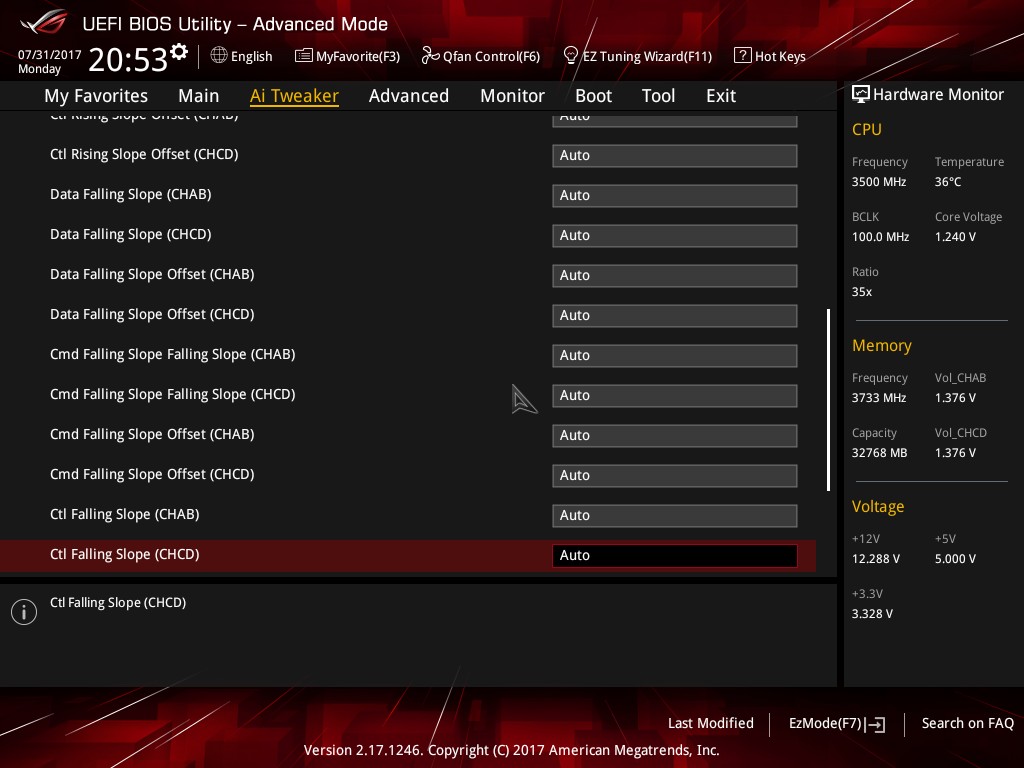Open Search on FAQ
The height and width of the screenshot is (768, 1024).
(x=967, y=723)
